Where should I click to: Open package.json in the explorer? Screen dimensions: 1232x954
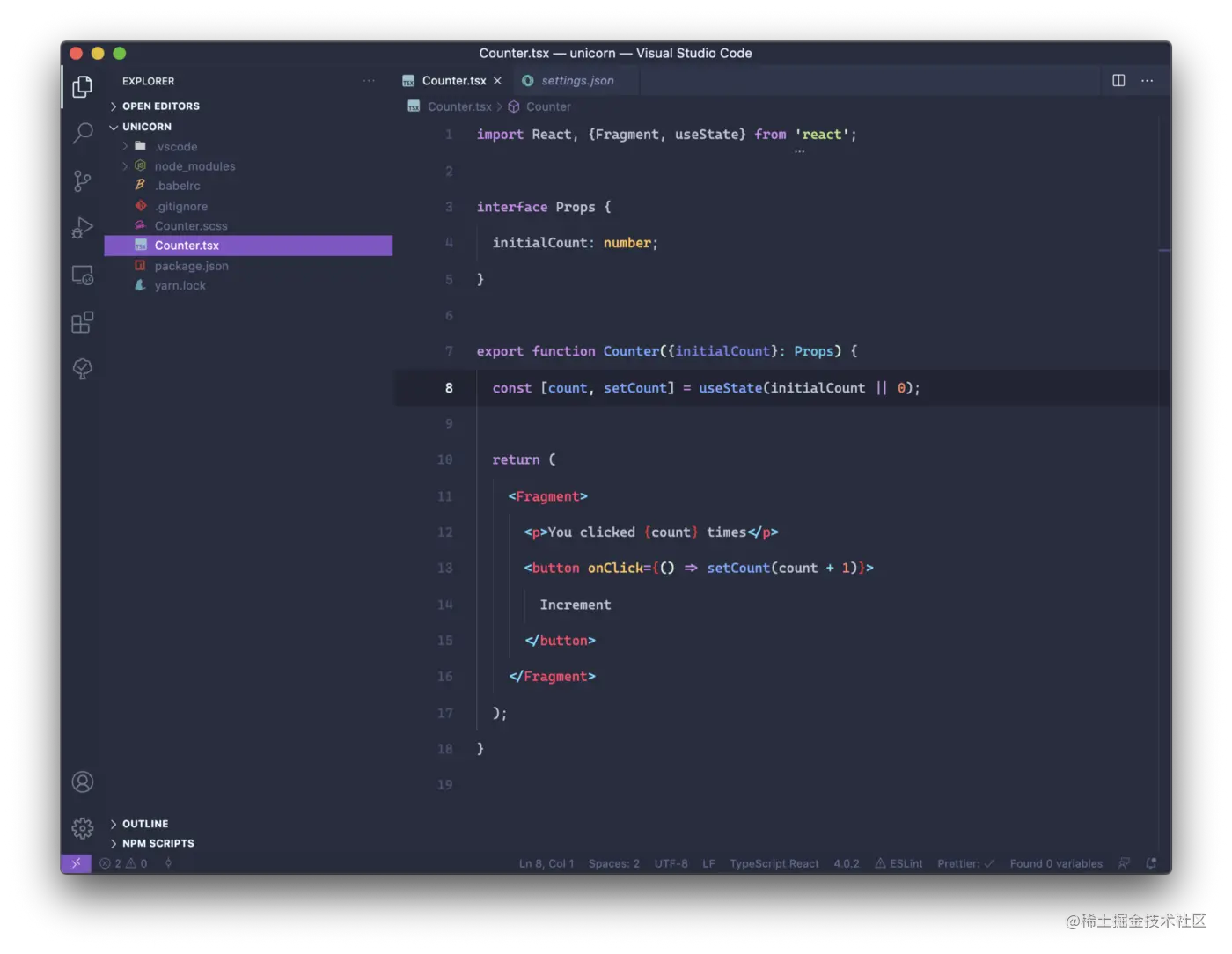[191, 266]
